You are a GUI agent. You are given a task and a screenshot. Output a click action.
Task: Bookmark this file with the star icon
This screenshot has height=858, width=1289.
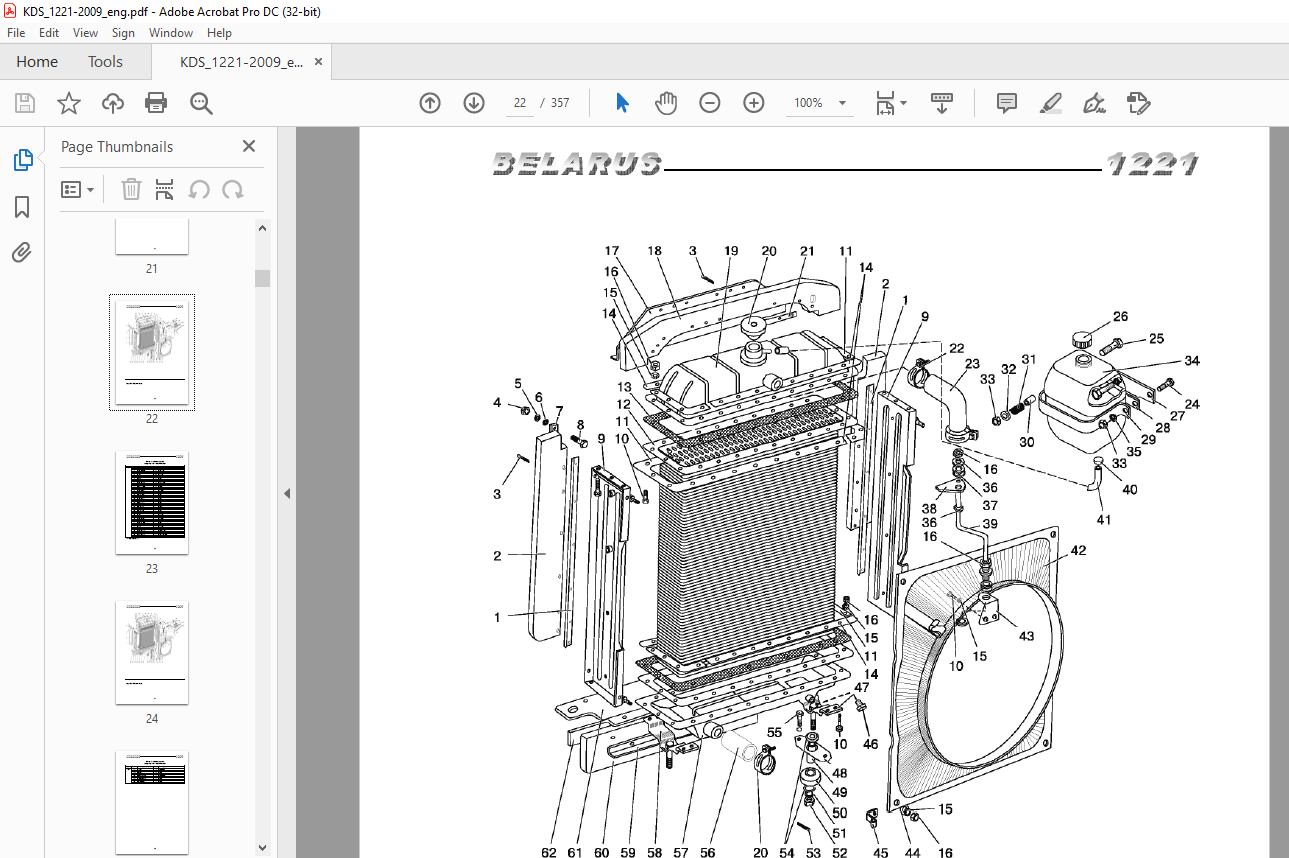(68, 103)
